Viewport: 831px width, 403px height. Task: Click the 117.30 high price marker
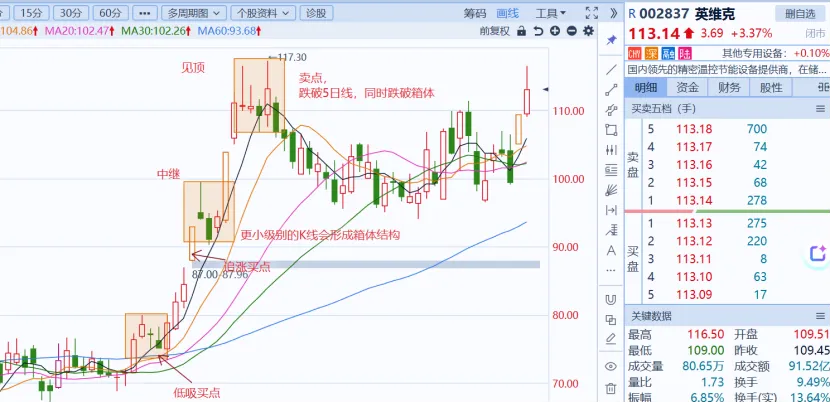pos(288,57)
